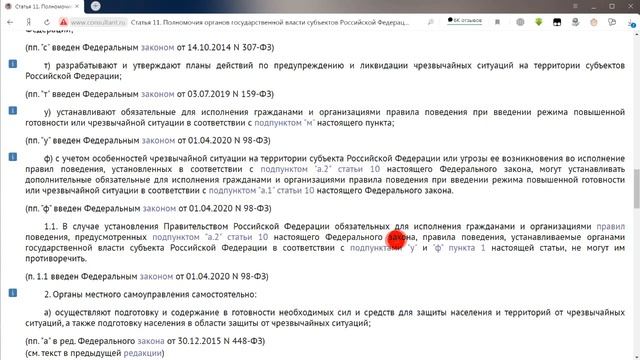
Task: Open законом link in the п. 1.1 note
Action: [156, 276]
